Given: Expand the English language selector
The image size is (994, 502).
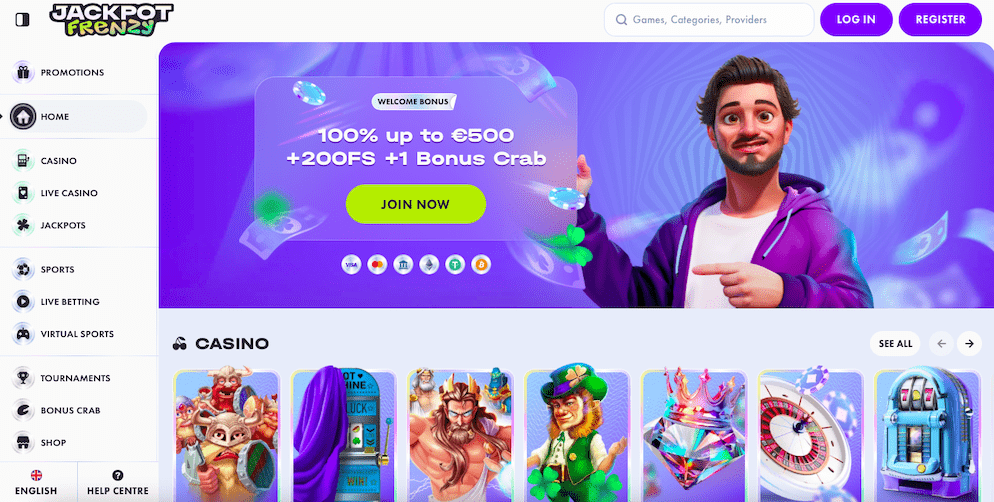Looking at the screenshot, I should click(x=36, y=482).
